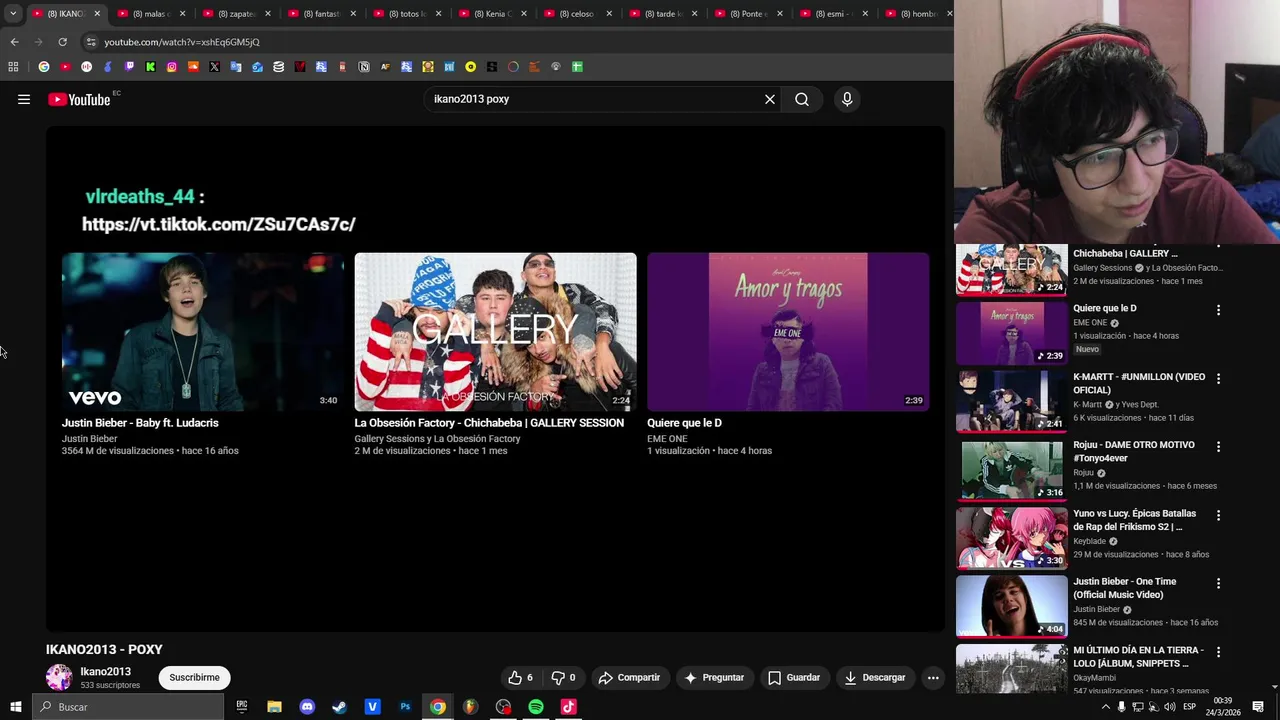Viewport: 1280px width, 720px height.
Task: Open site information icon in address bar
Action: (91, 42)
